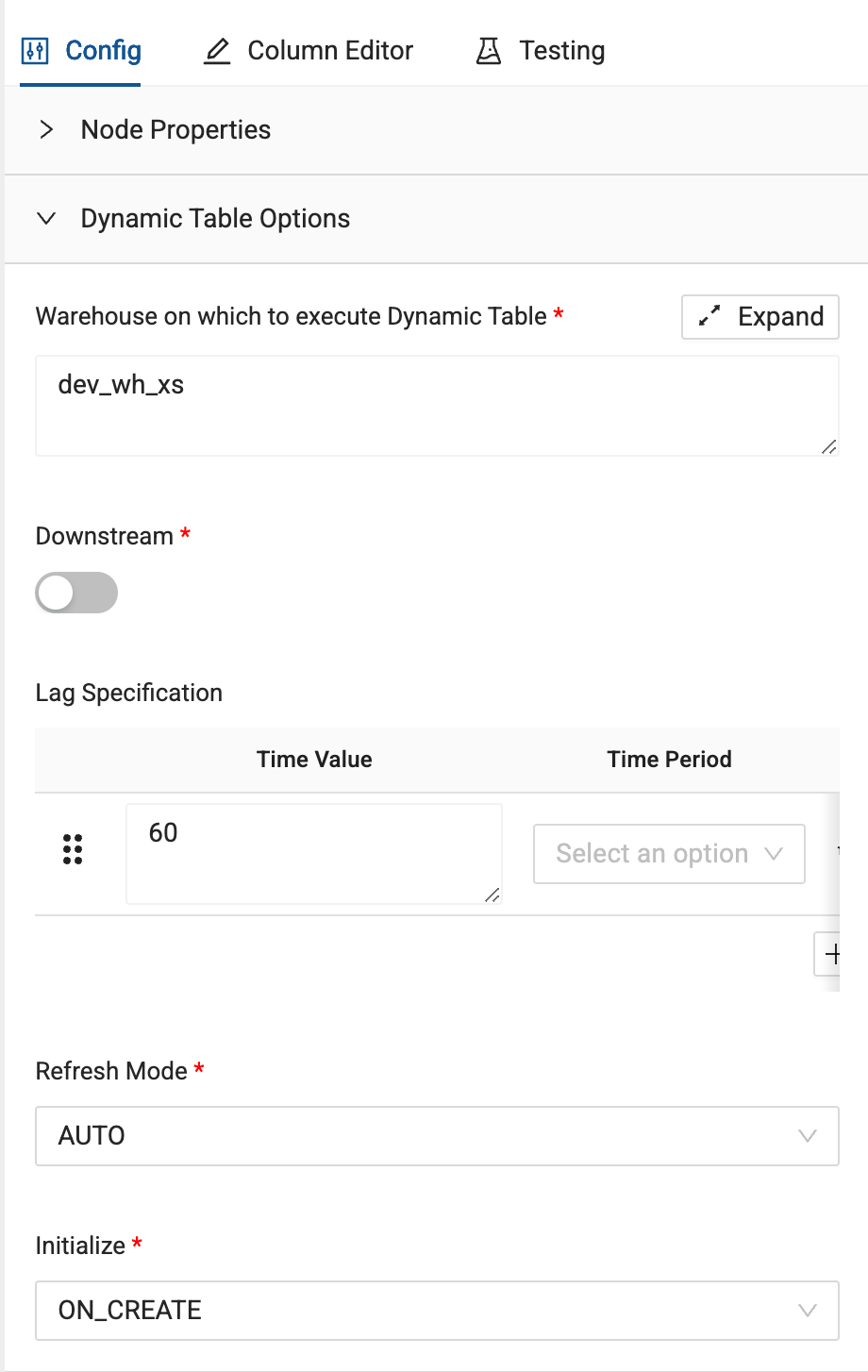The height and width of the screenshot is (1372, 868).
Task: Switch to the Testing tab
Action: click(x=561, y=51)
